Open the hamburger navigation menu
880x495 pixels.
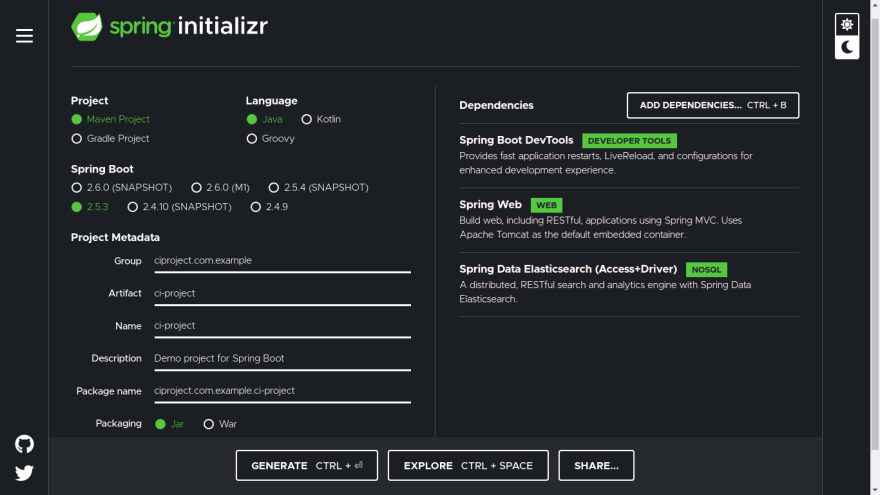(x=24, y=36)
